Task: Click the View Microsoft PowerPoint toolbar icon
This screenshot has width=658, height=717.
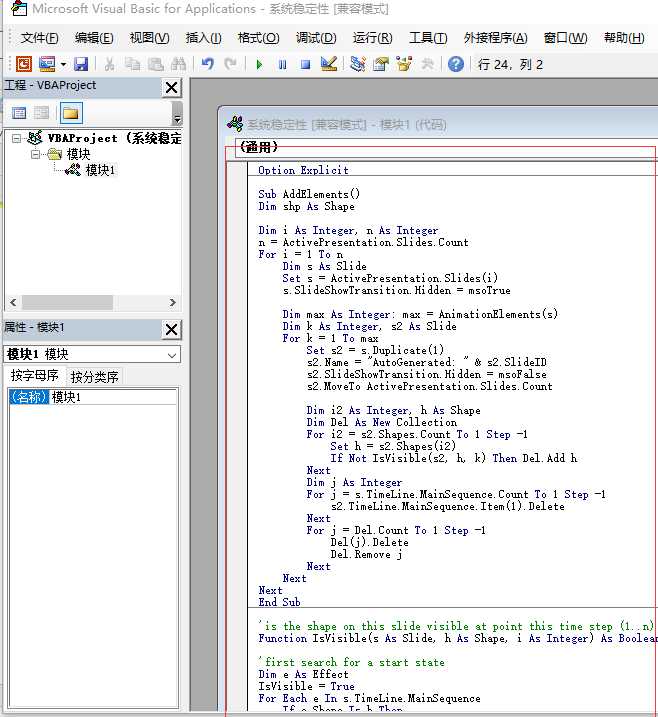Action: click(23, 64)
